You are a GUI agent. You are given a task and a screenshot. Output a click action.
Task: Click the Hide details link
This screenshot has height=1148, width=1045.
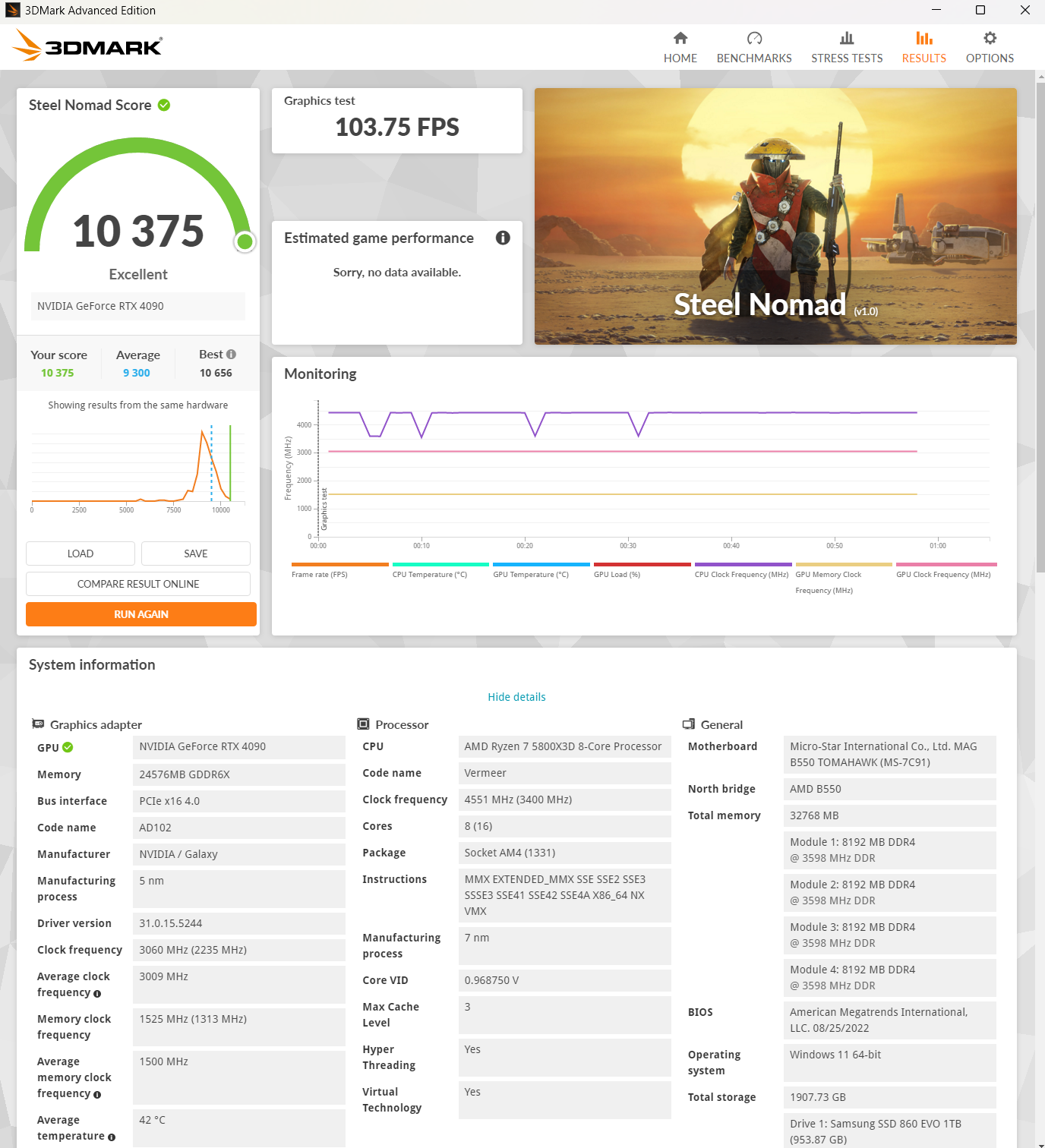(x=516, y=697)
